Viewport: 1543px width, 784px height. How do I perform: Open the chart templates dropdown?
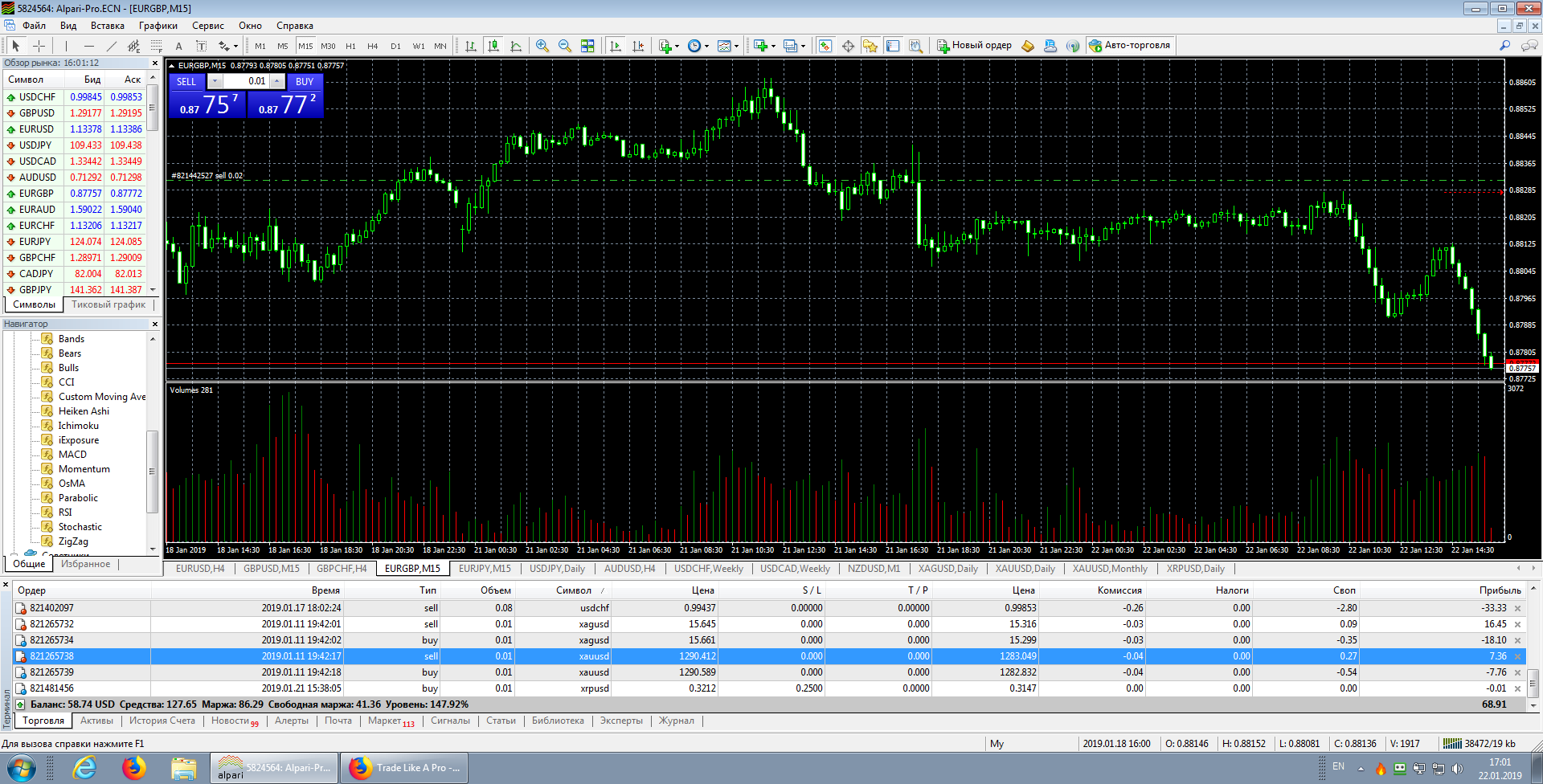tap(736, 46)
